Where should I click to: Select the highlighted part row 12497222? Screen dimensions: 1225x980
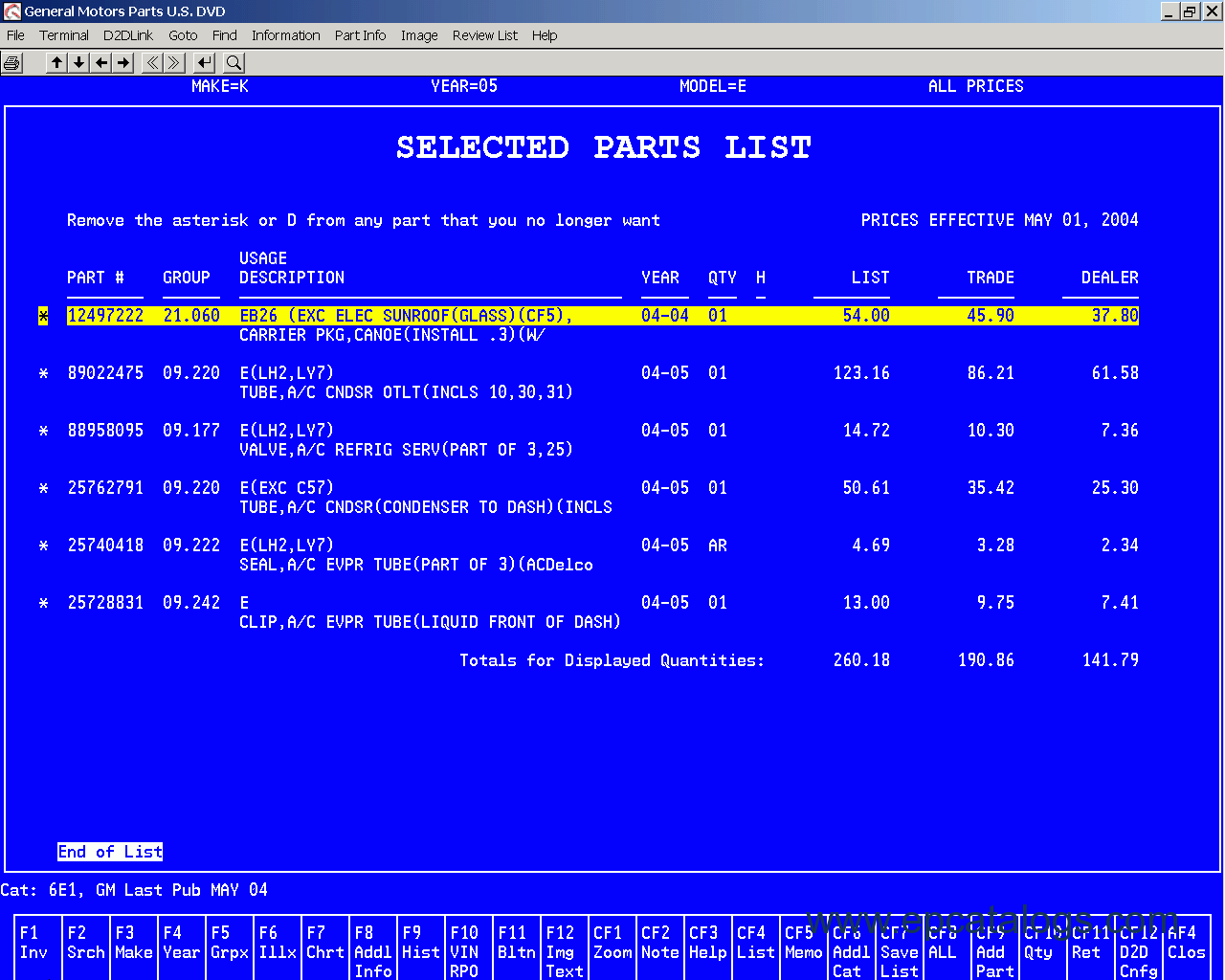pos(105,316)
